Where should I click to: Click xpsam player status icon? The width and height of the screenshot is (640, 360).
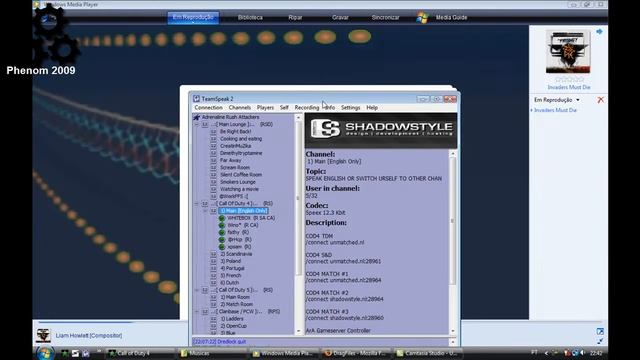pyautogui.click(x=222, y=247)
